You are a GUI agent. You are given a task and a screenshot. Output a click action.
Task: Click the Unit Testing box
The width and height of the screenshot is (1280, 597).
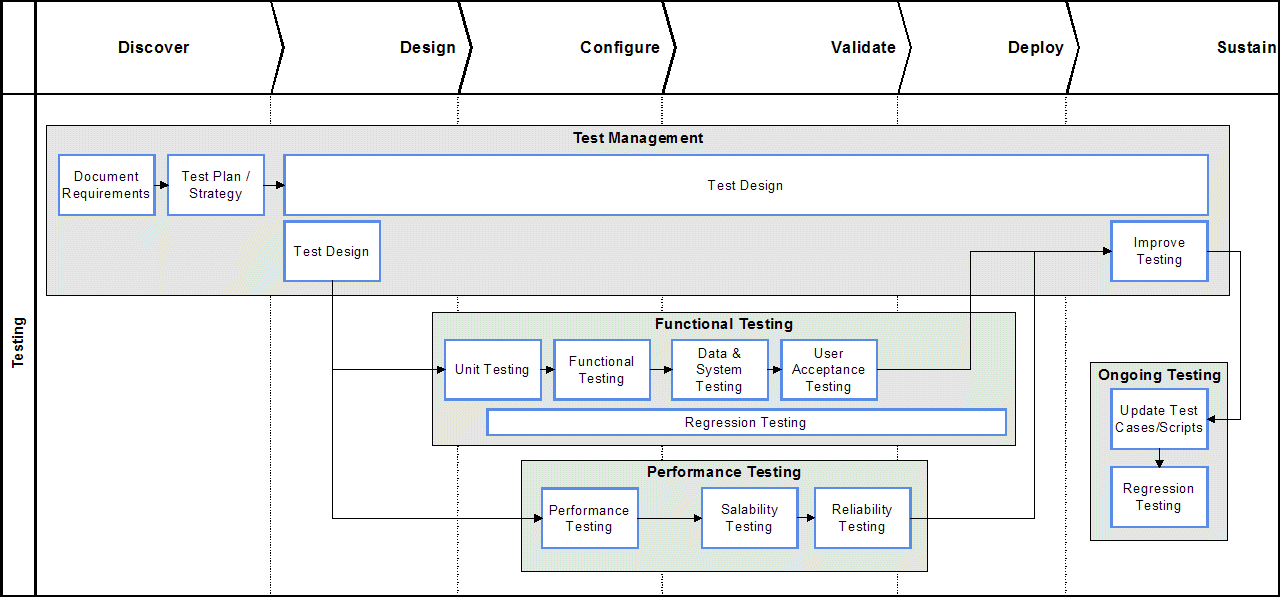(492, 369)
